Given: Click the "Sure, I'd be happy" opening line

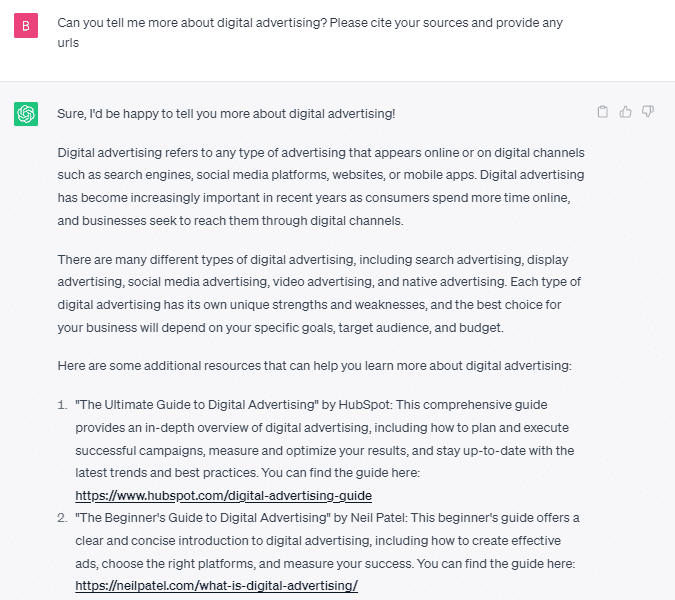Looking at the screenshot, I should (x=226, y=114).
